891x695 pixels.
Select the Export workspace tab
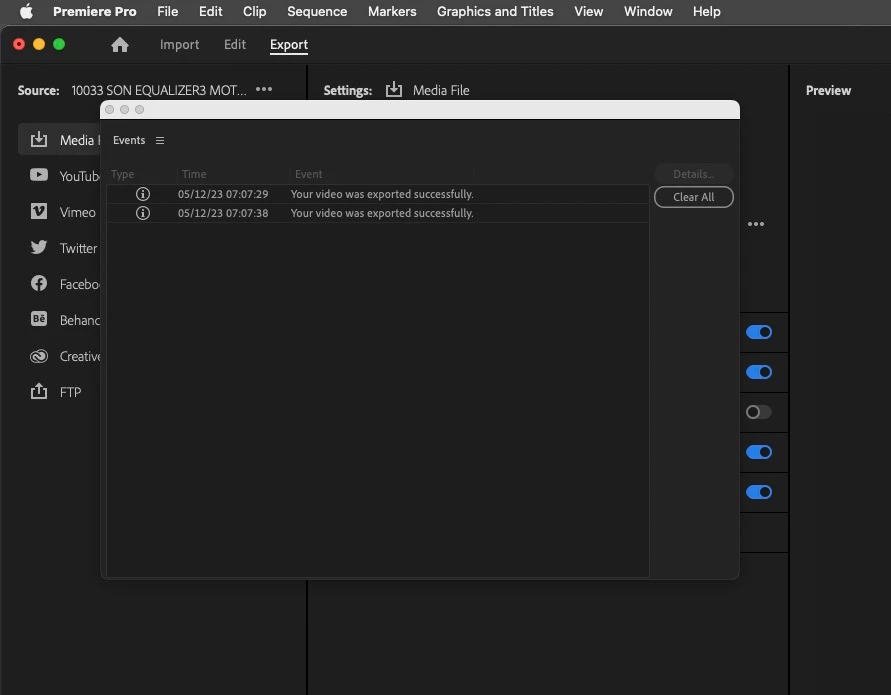(289, 44)
